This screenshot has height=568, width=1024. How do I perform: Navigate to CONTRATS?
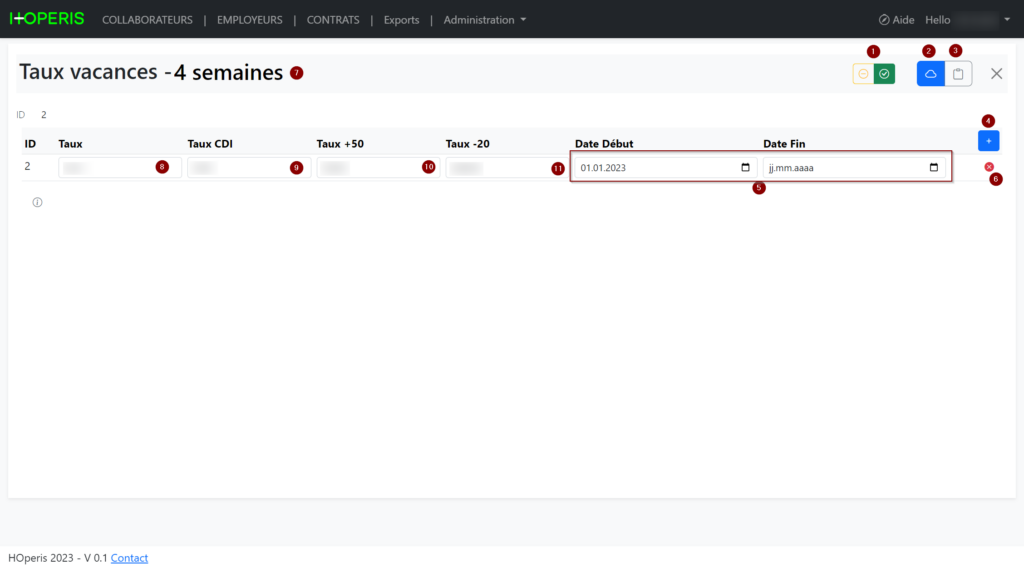(x=333, y=20)
